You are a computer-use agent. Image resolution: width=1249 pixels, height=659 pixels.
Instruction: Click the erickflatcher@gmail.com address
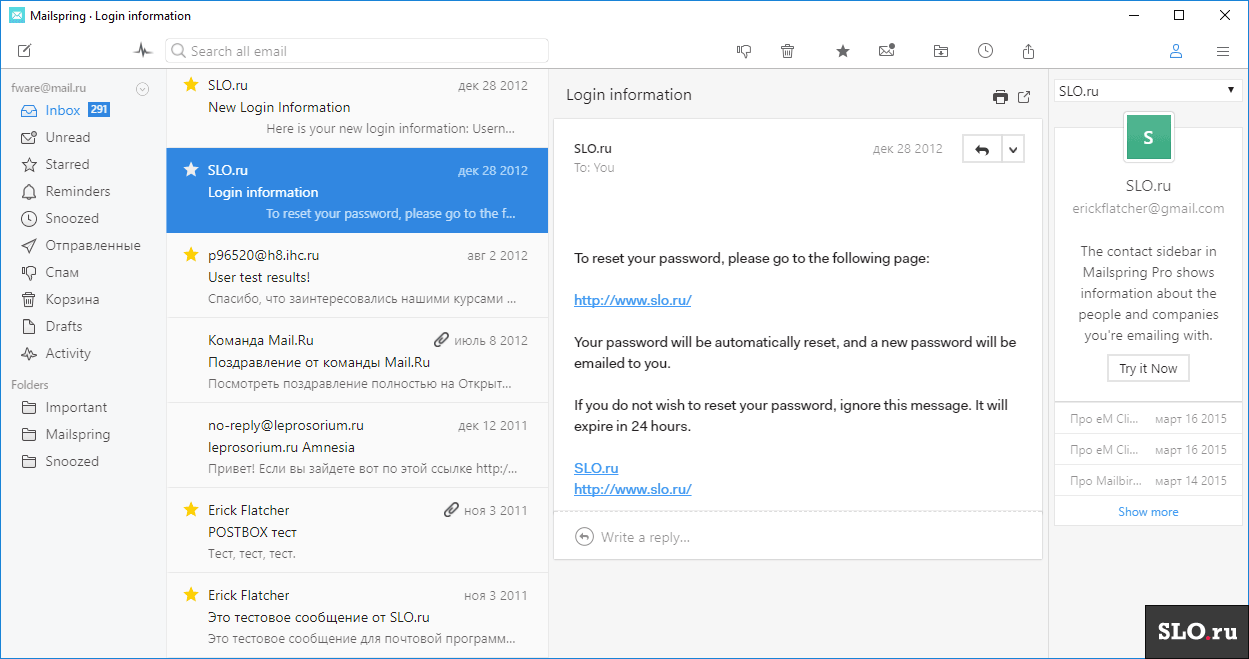pos(1148,208)
